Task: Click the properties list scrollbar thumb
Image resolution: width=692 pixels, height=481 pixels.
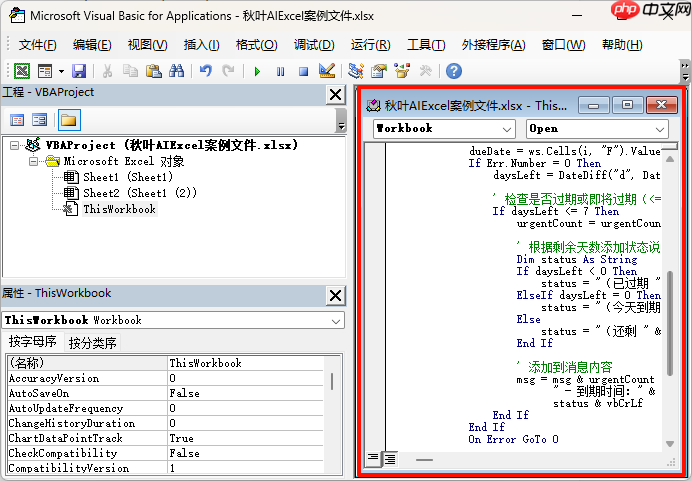Action: pyautogui.click(x=332, y=381)
